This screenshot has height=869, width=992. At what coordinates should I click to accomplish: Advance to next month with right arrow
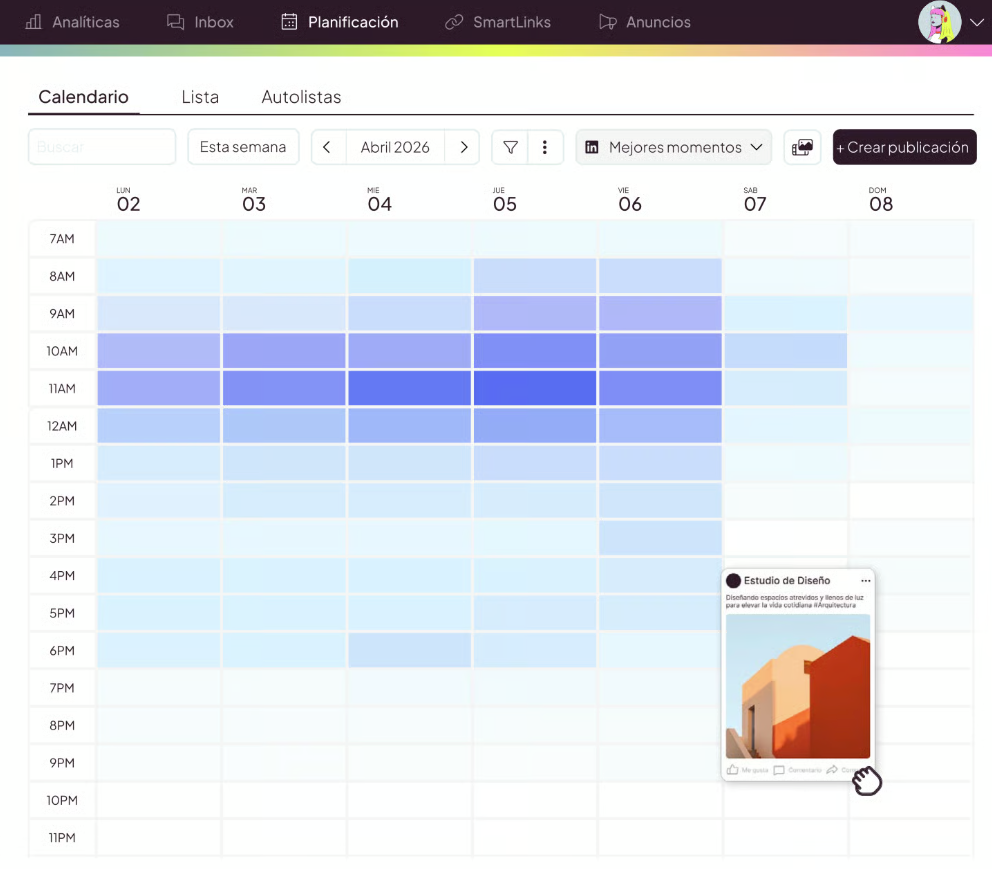464,147
